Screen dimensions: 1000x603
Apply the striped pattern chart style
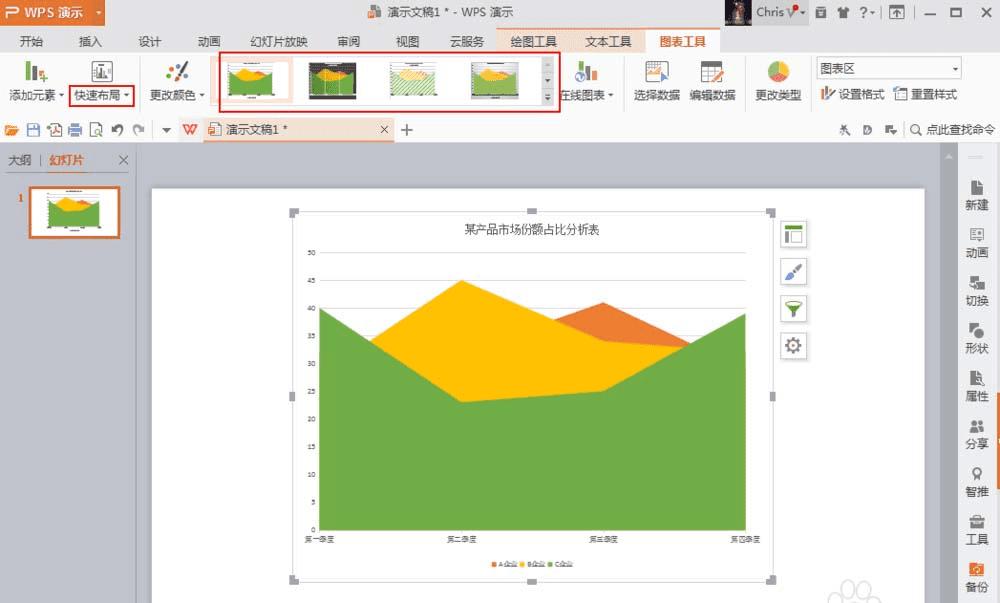413,80
